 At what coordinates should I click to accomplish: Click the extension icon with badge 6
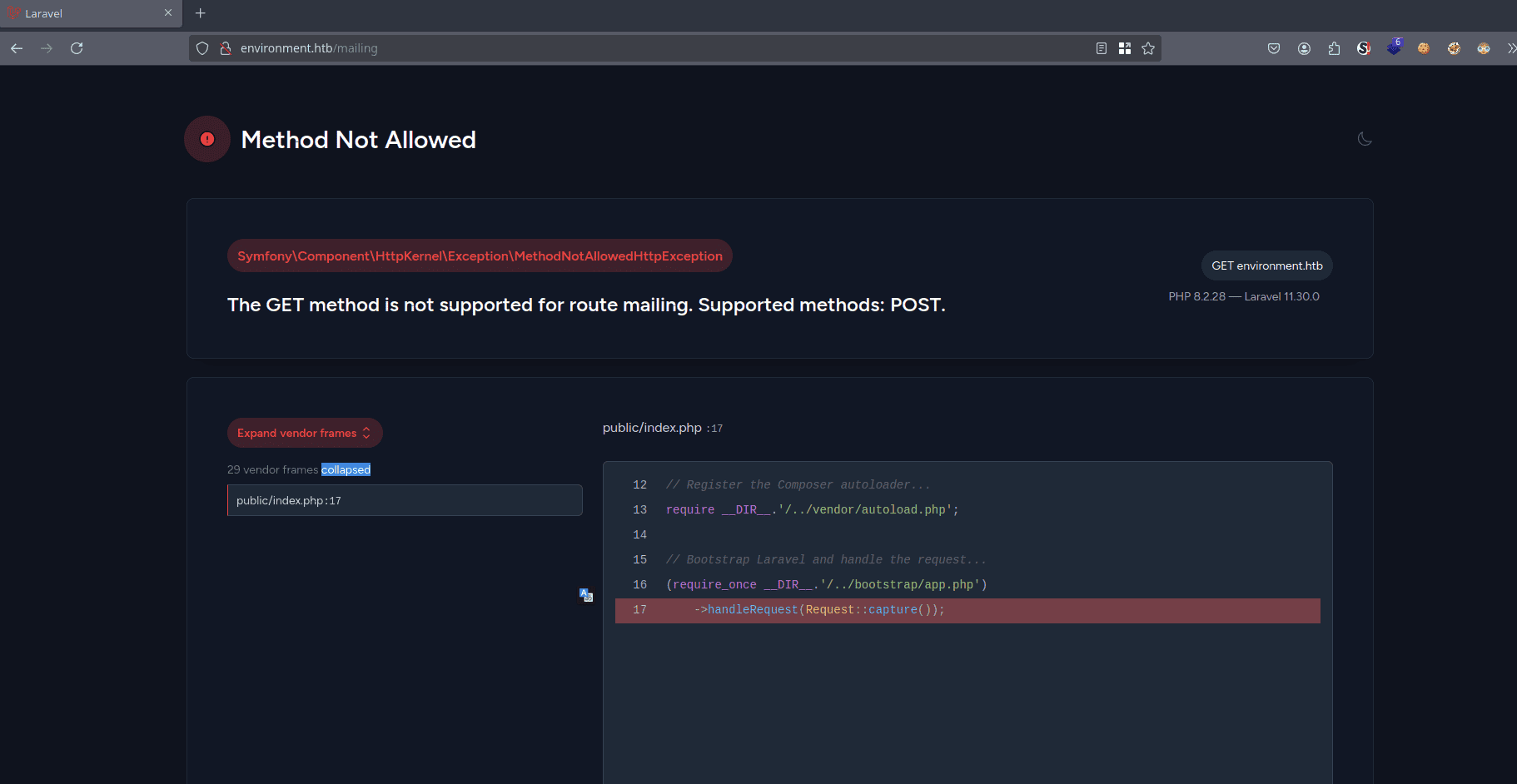click(1394, 47)
